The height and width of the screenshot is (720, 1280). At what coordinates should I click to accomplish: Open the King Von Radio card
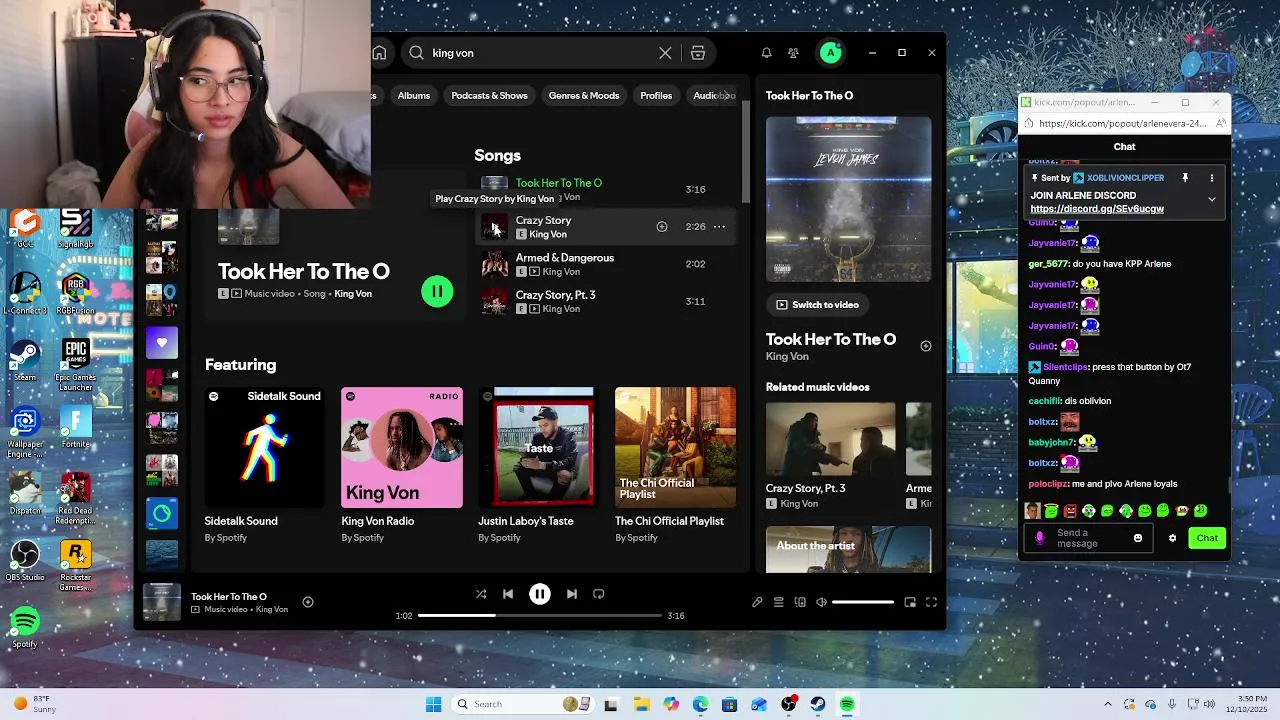pyautogui.click(x=401, y=466)
